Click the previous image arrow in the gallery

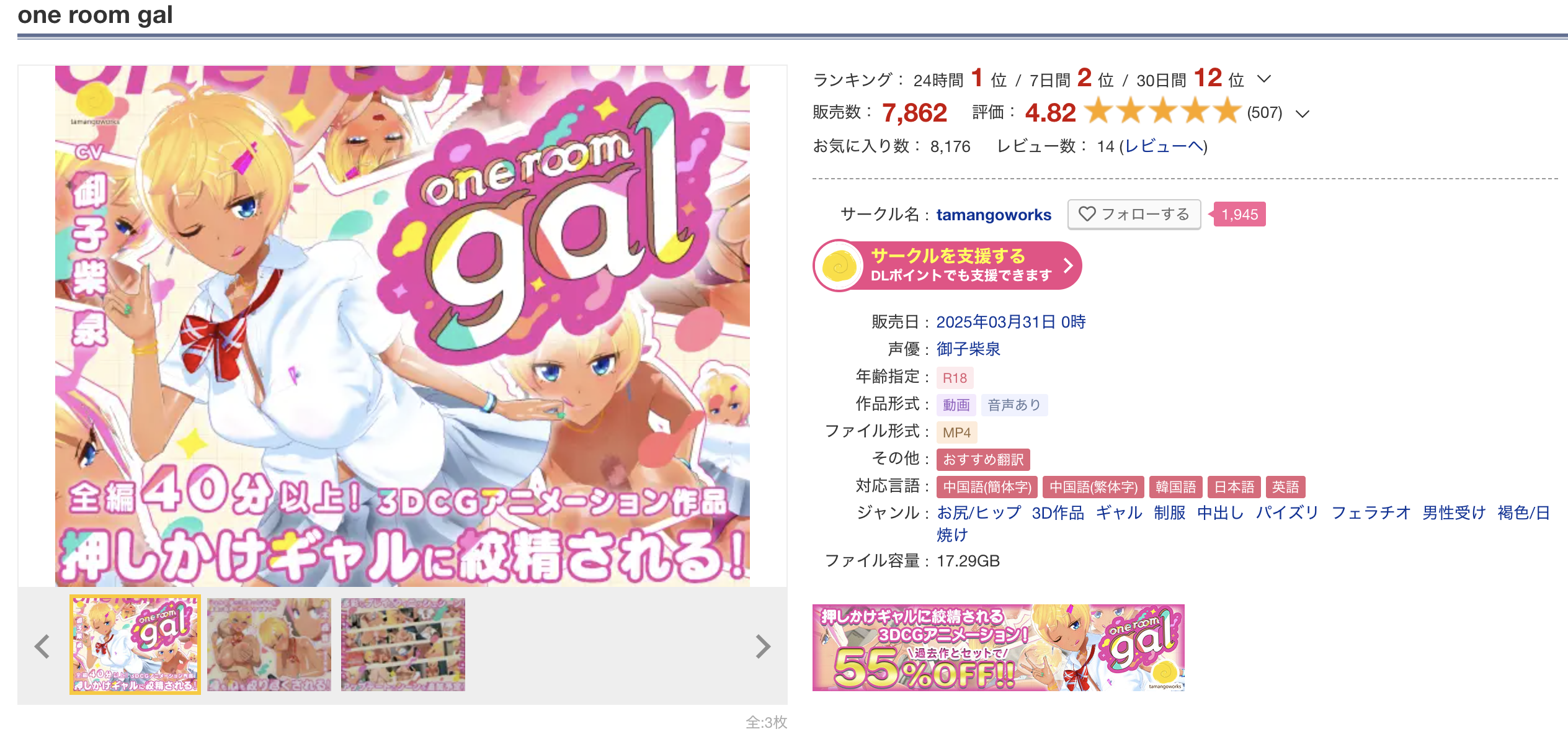(x=42, y=646)
